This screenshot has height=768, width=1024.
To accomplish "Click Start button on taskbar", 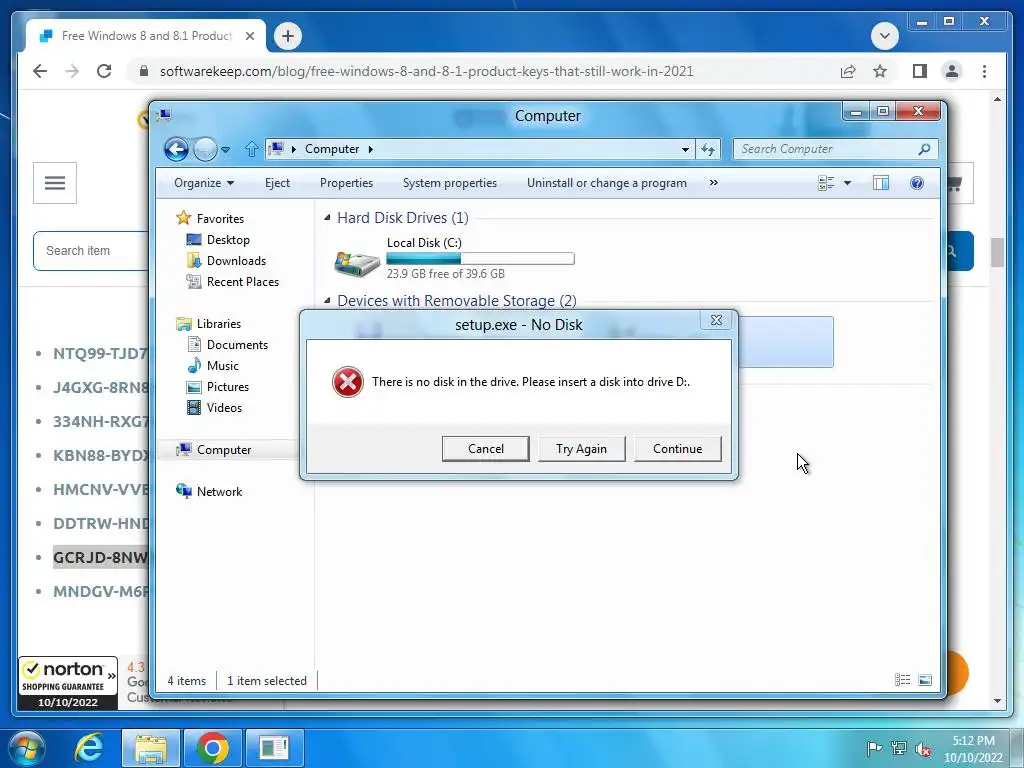I will click(25, 748).
